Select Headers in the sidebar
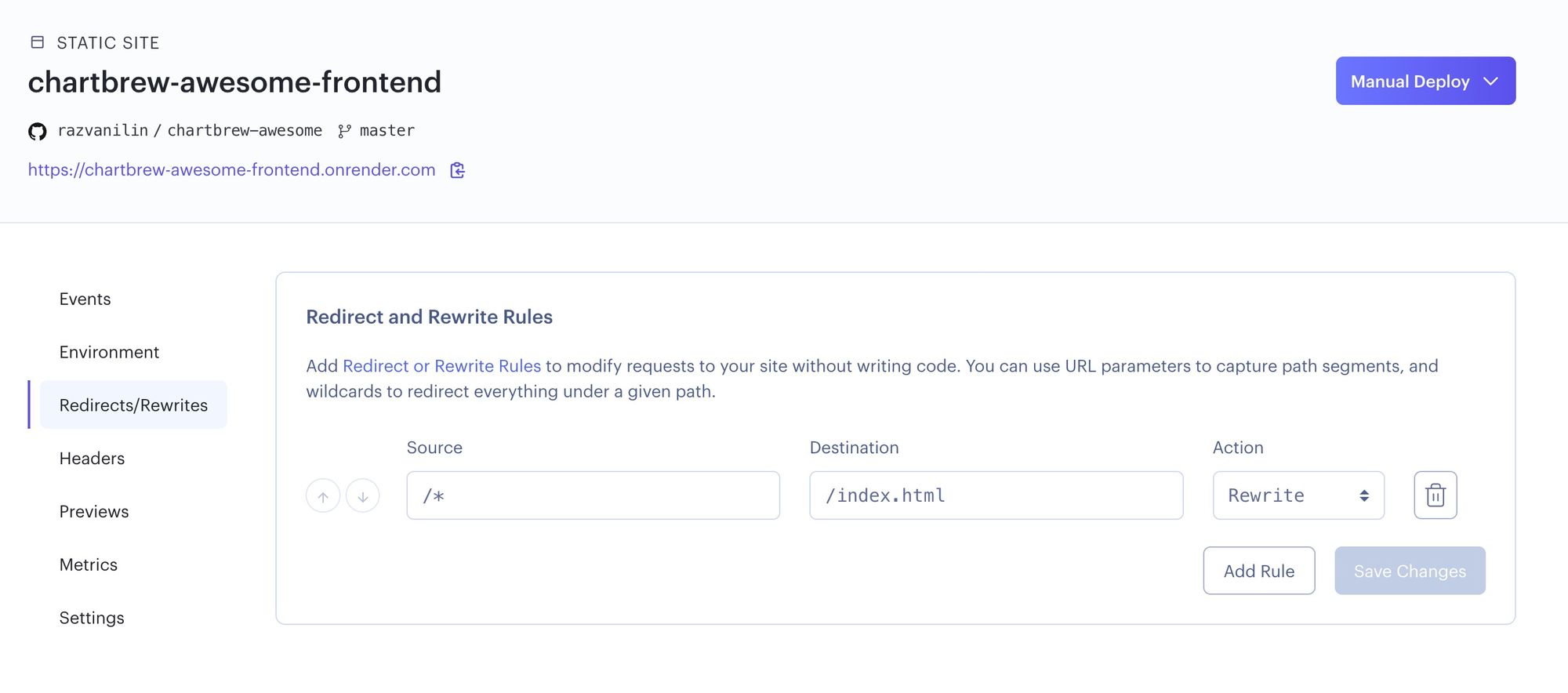 coord(92,459)
